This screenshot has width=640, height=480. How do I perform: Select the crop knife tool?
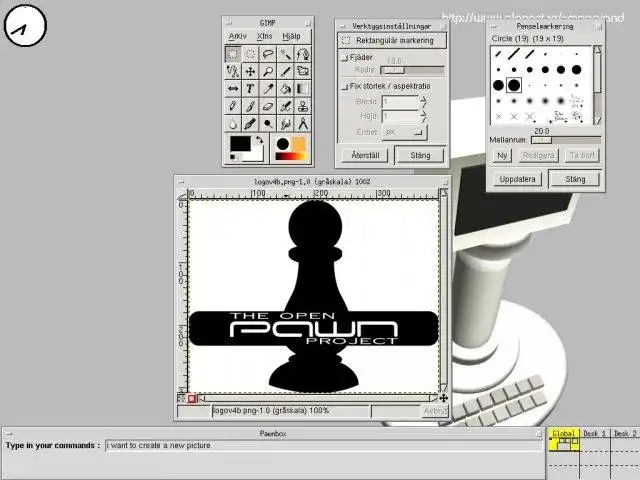(285, 71)
